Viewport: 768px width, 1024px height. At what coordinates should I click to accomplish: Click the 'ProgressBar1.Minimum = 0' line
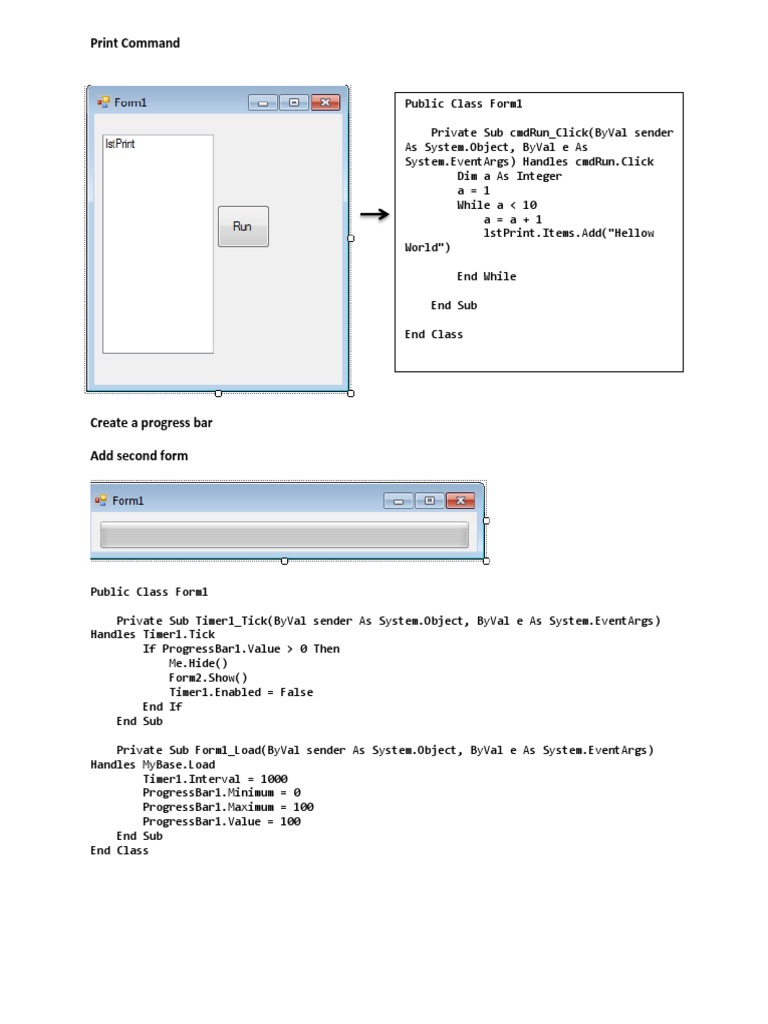tap(221, 793)
